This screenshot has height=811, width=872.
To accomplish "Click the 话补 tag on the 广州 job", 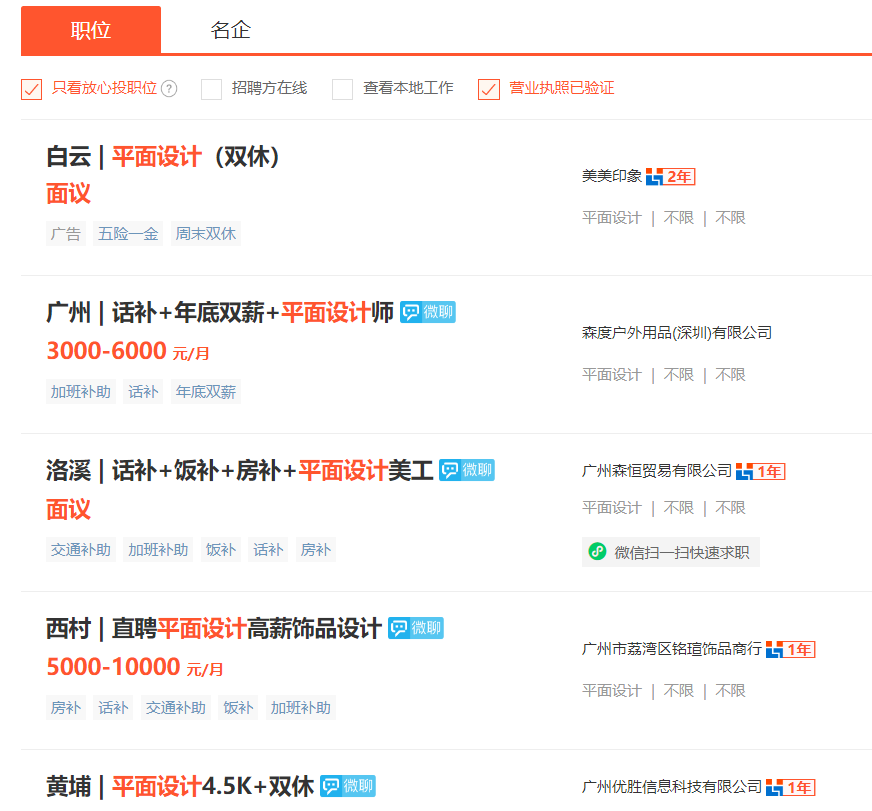I will pyautogui.click(x=143, y=392).
